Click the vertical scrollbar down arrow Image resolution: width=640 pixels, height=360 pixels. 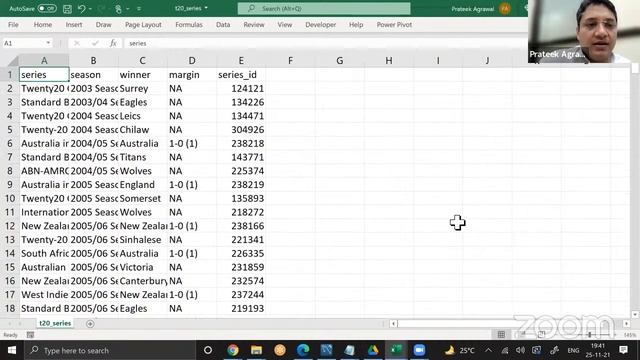[x=635, y=314]
